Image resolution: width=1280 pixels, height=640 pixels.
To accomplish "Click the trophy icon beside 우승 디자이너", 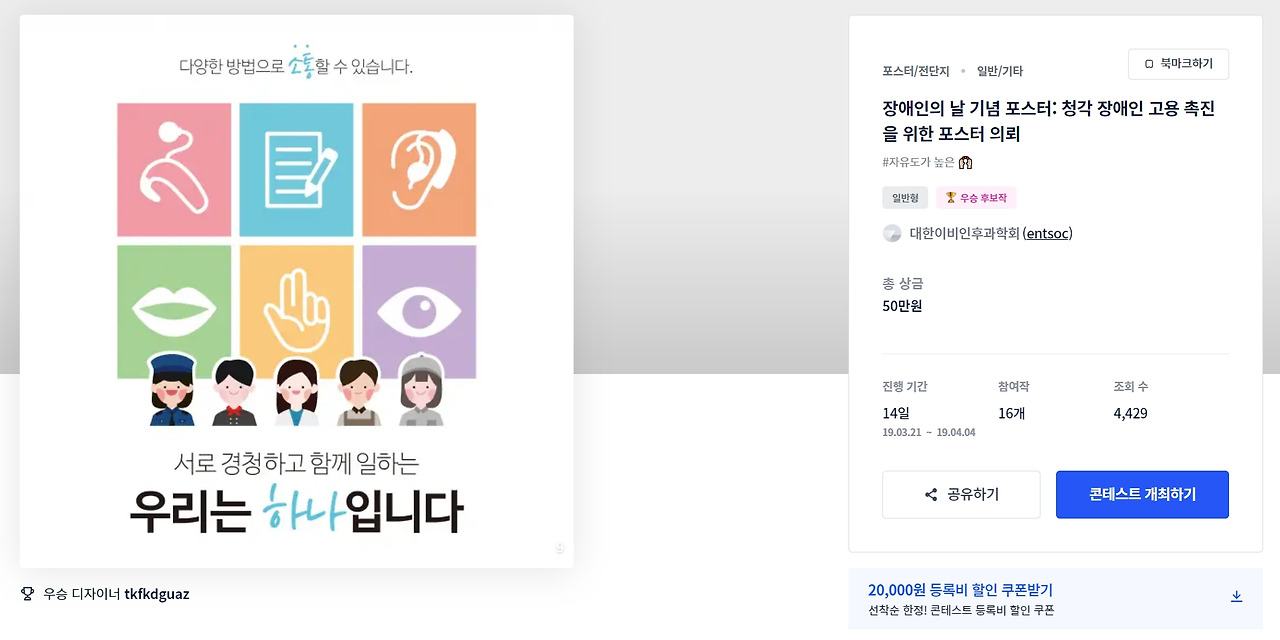I will tap(28, 594).
